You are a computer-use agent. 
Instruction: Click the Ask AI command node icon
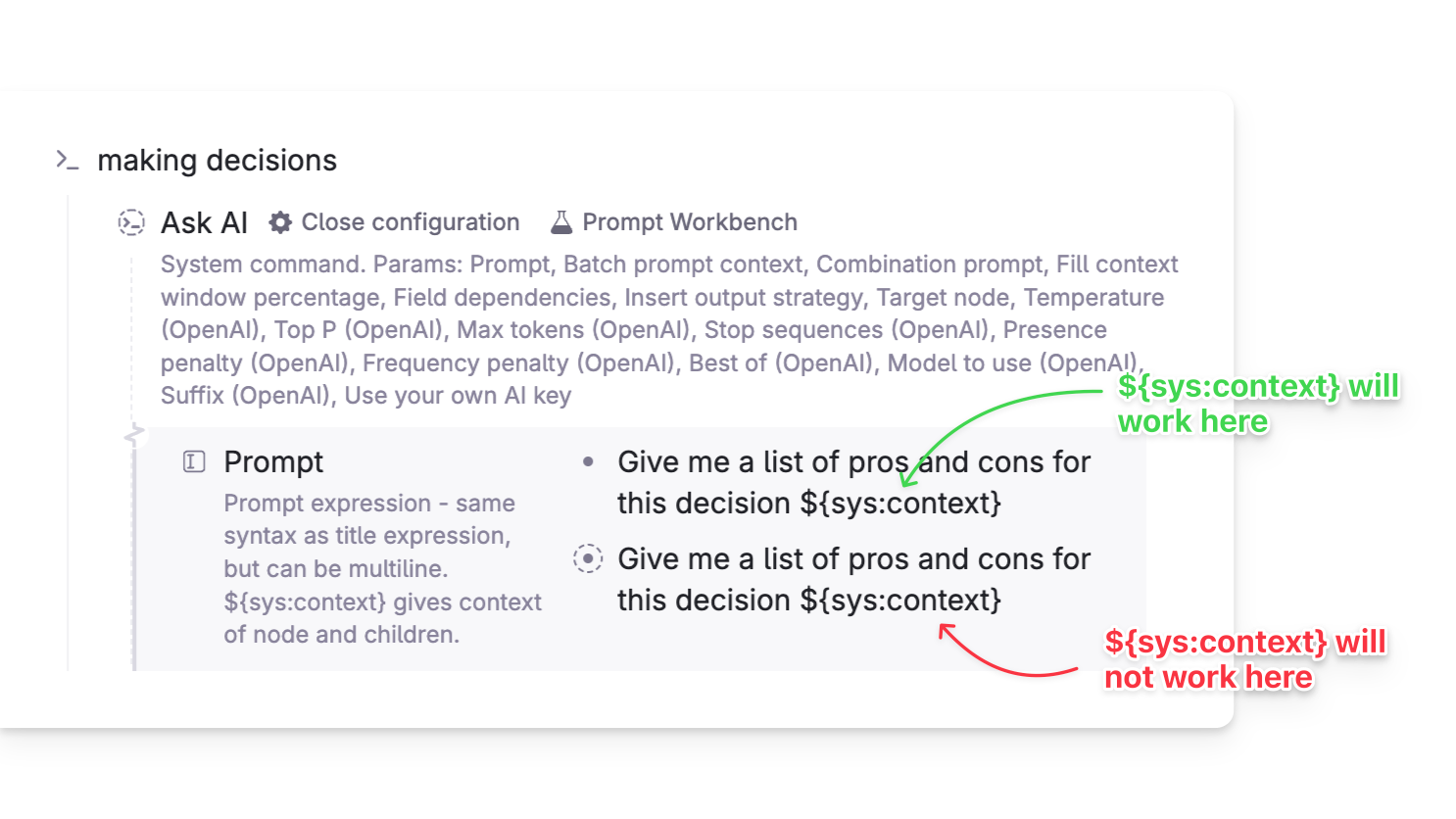coord(131,222)
